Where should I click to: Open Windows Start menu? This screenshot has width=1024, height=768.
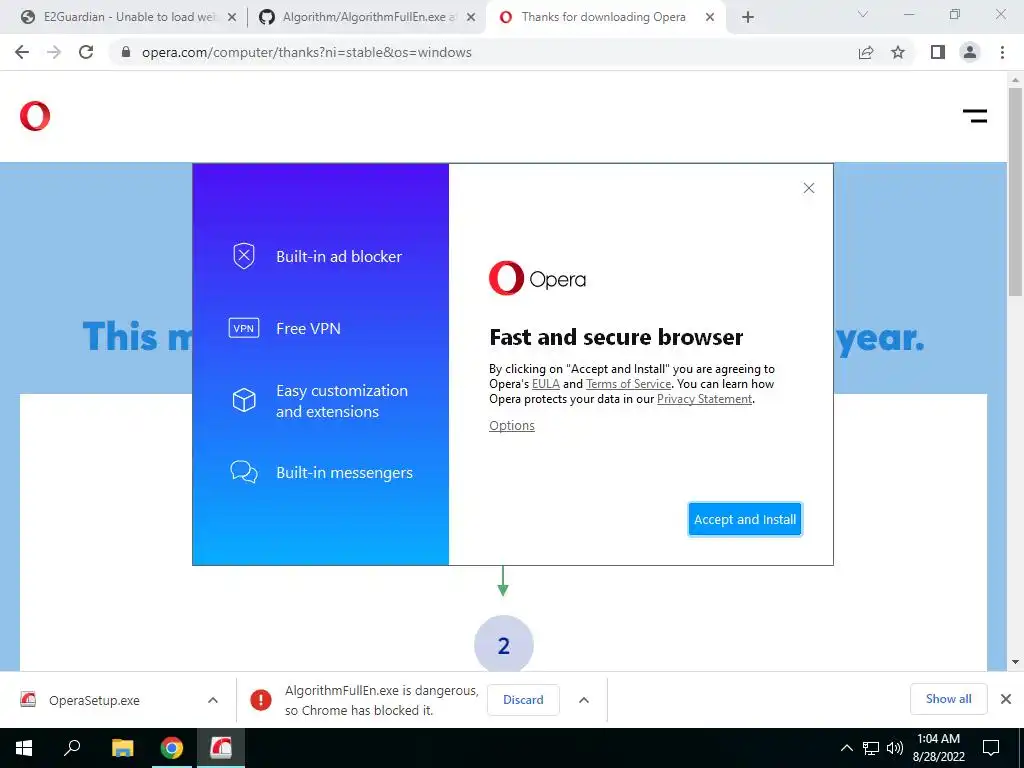click(x=24, y=748)
